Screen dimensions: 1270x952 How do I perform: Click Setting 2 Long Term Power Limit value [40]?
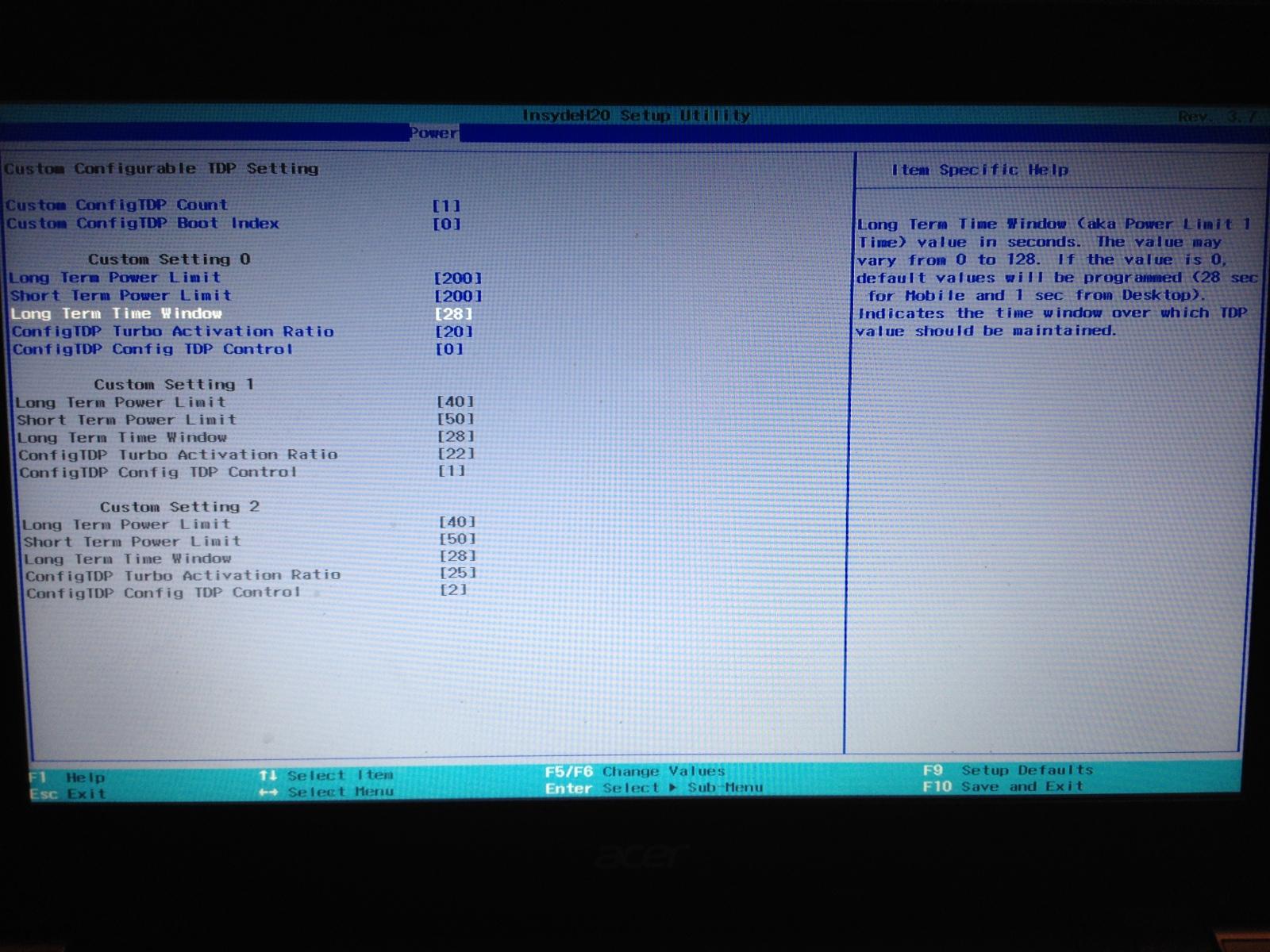coord(458,522)
